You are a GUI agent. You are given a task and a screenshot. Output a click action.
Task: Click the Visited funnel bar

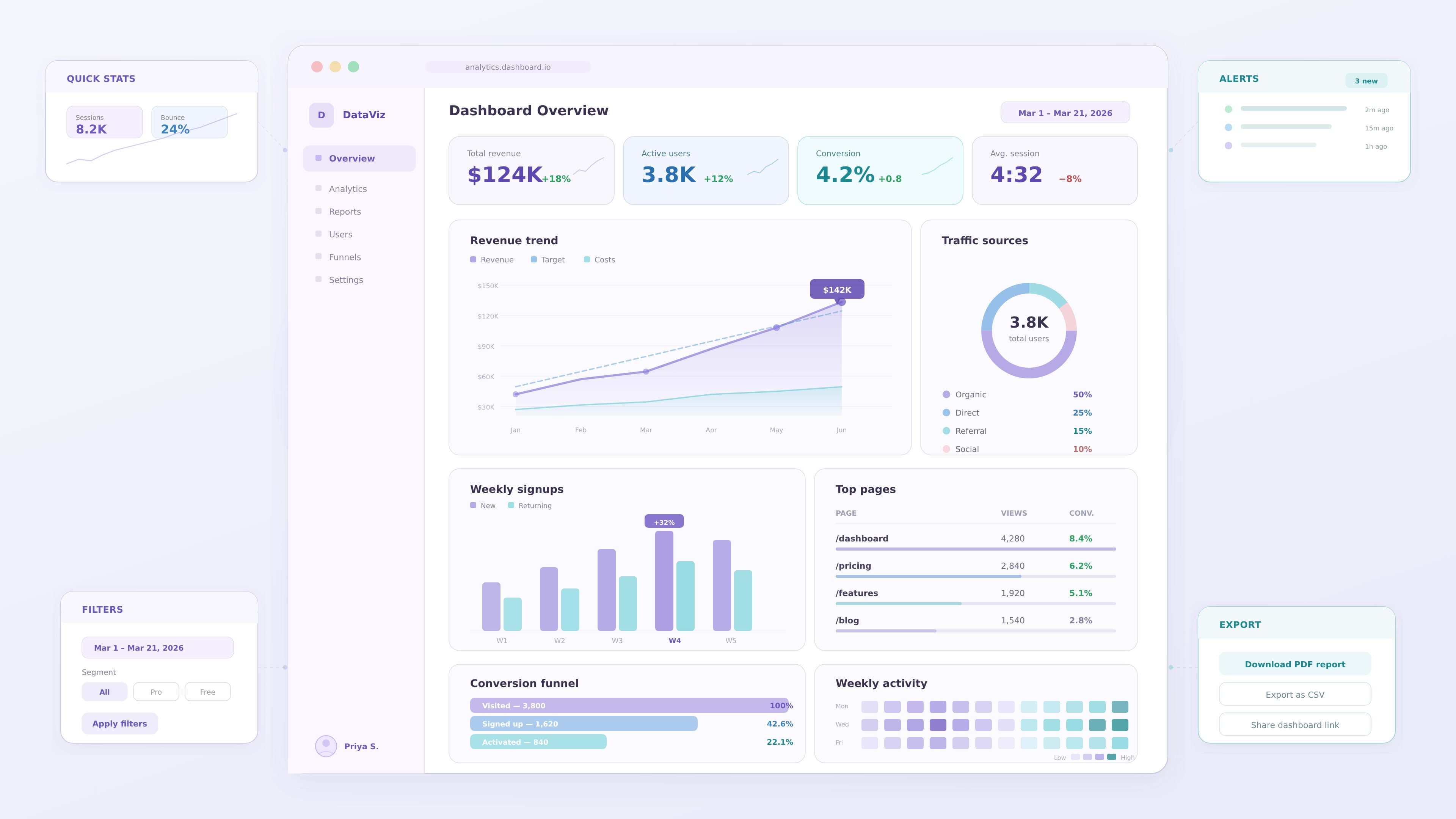pos(629,705)
